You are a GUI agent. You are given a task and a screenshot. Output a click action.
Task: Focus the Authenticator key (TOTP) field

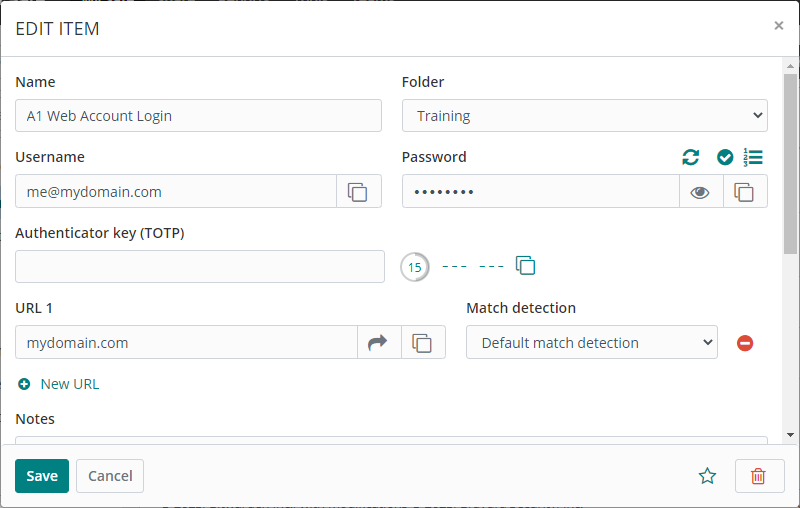(200, 267)
